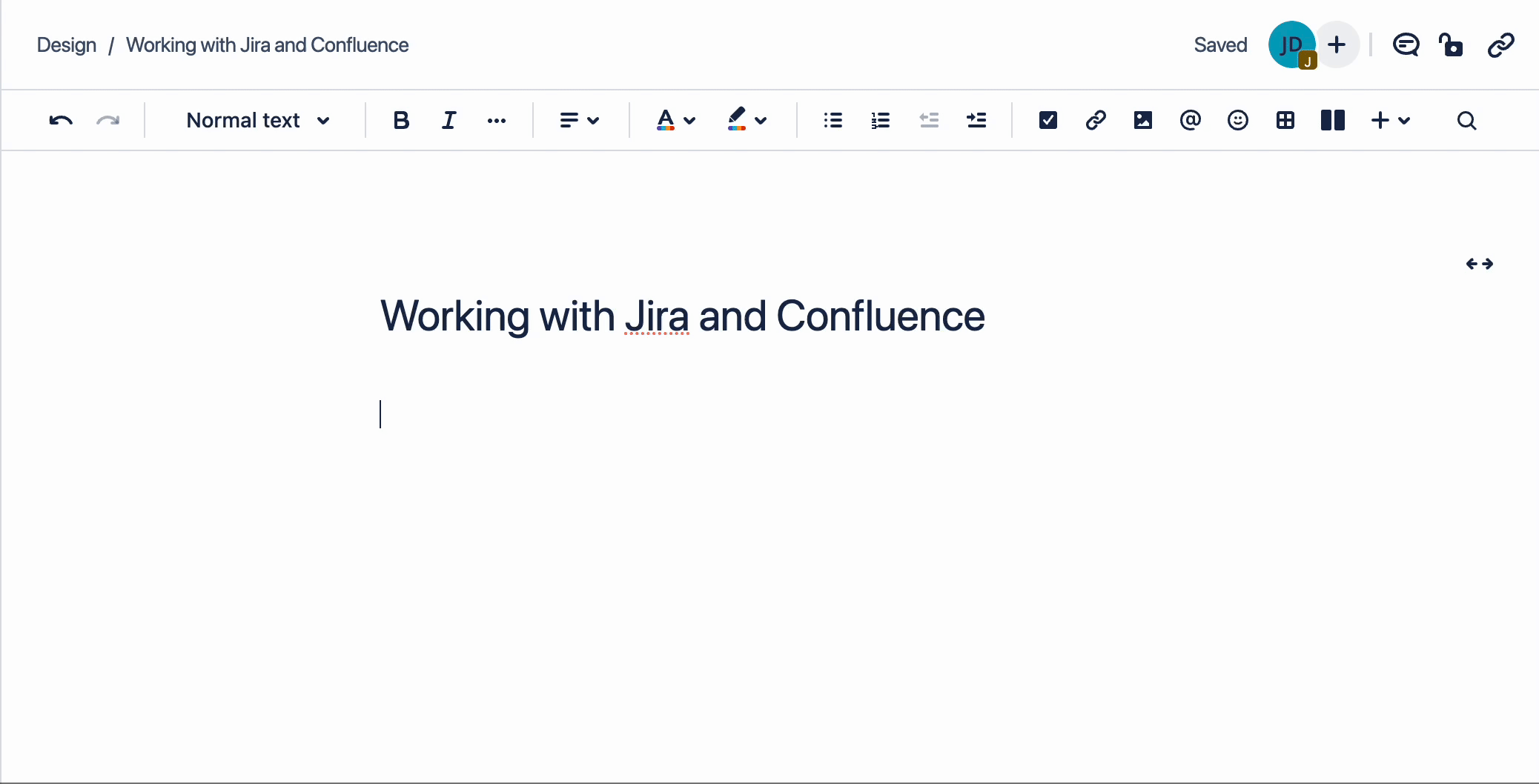The height and width of the screenshot is (784, 1539).
Task: Toggle italic formatting
Action: point(449,120)
